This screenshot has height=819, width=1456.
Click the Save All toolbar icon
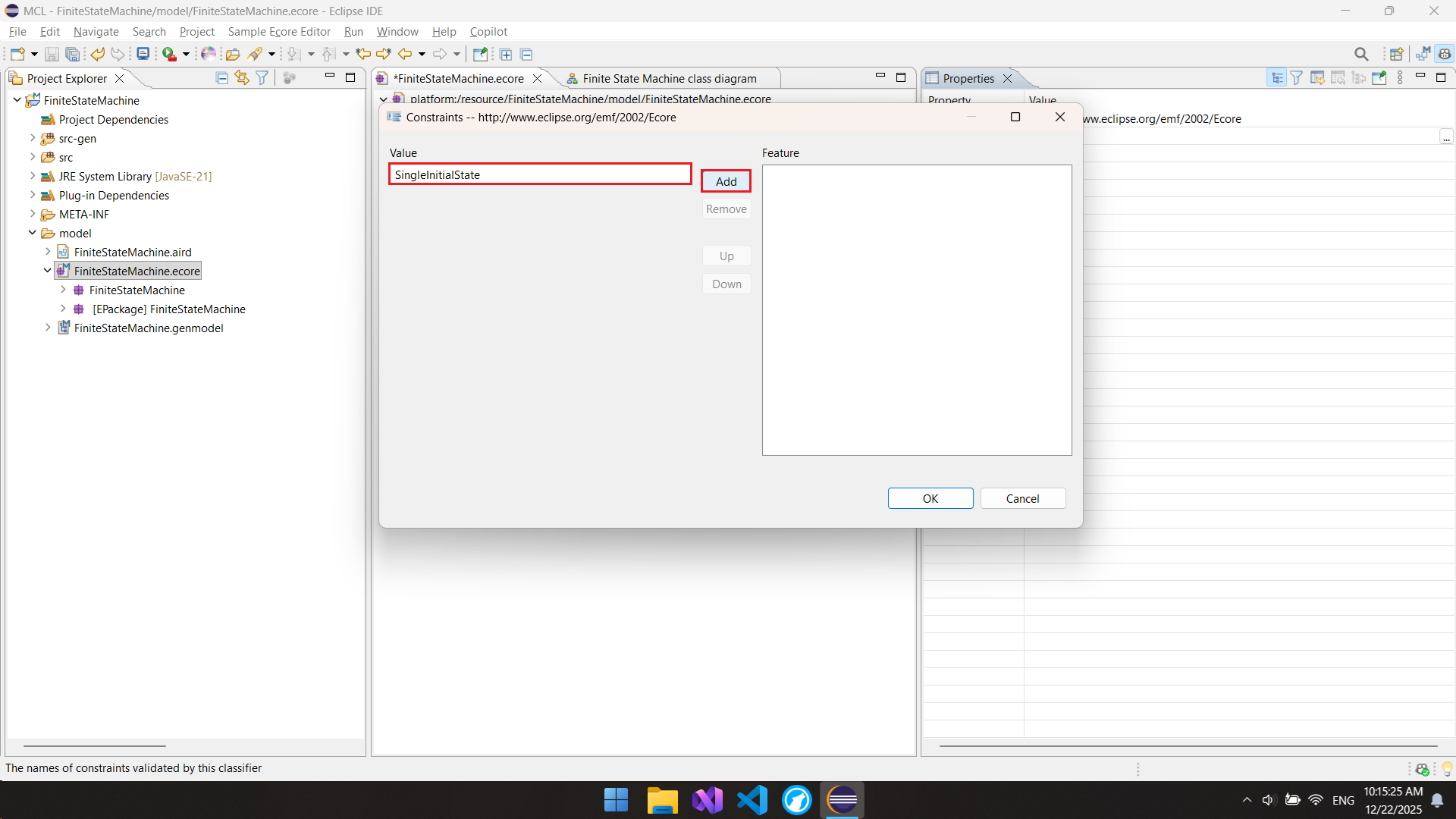(73, 55)
